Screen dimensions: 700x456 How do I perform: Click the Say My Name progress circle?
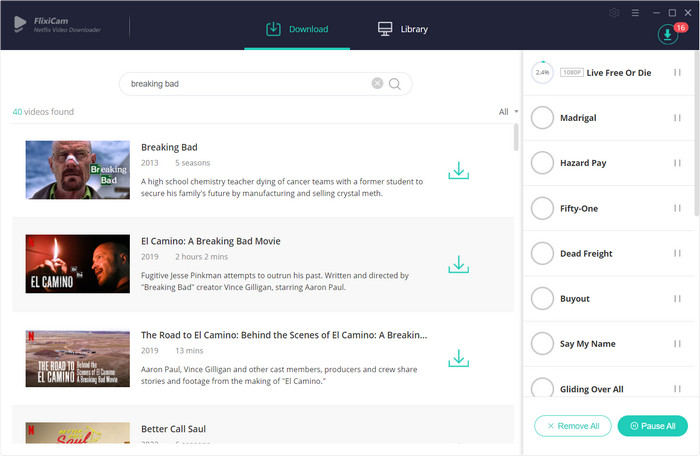tap(542, 344)
